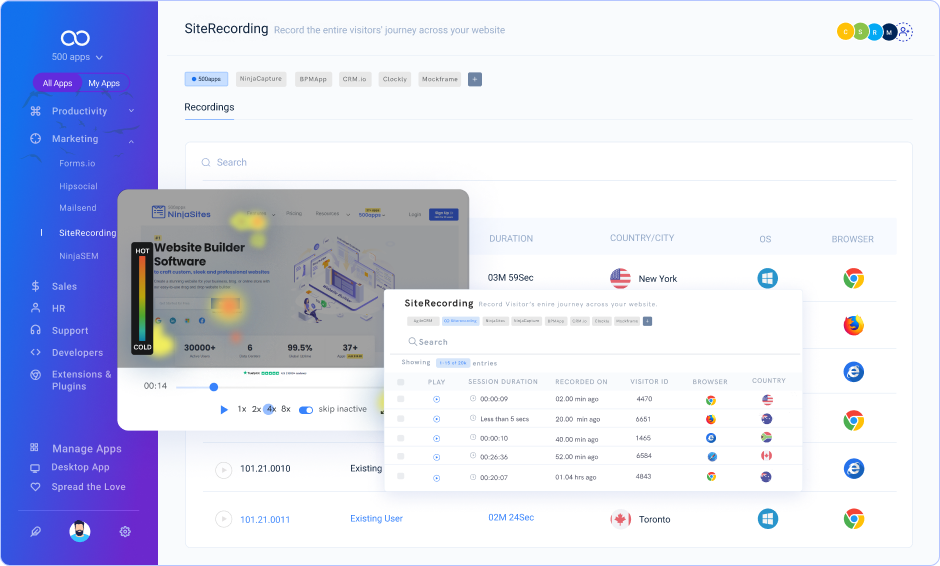Open the user avatar in the sidebar
Image resolution: width=940 pixels, height=566 pixels.
pos(80,531)
